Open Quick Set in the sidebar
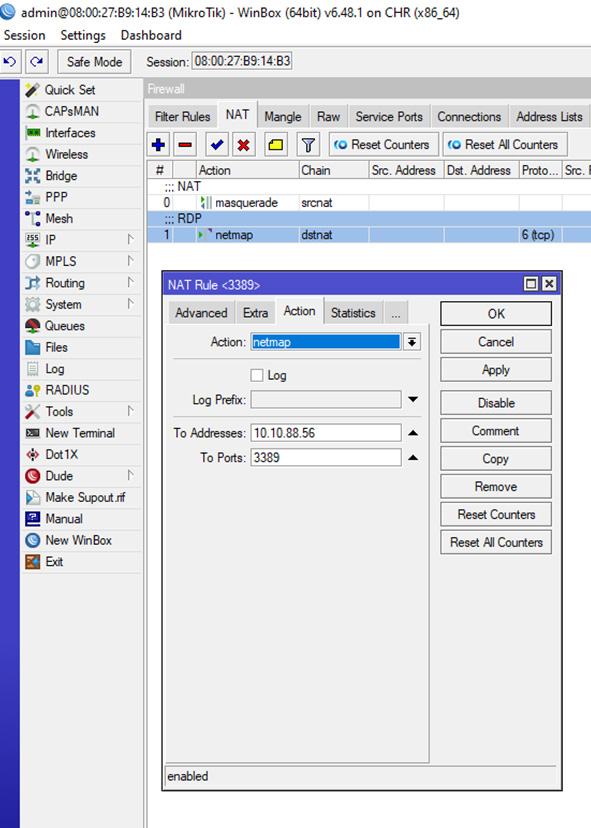Viewport: 591px width, 828px height. coord(70,90)
